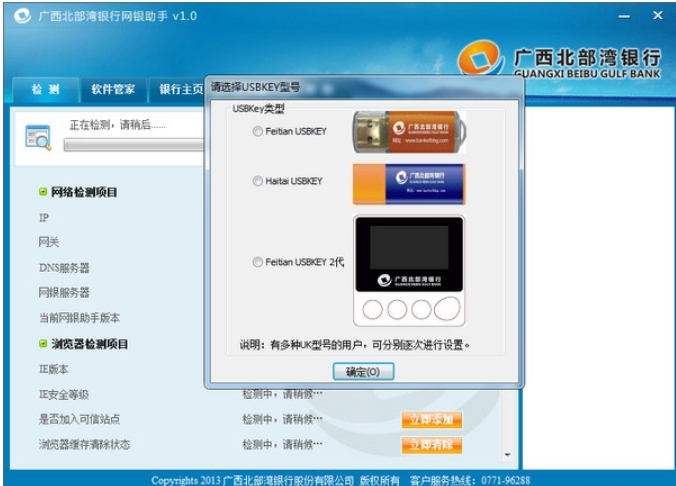
Task: Click the 请选择USBKEY型号 dialog title
Action: (x=255, y=87)
